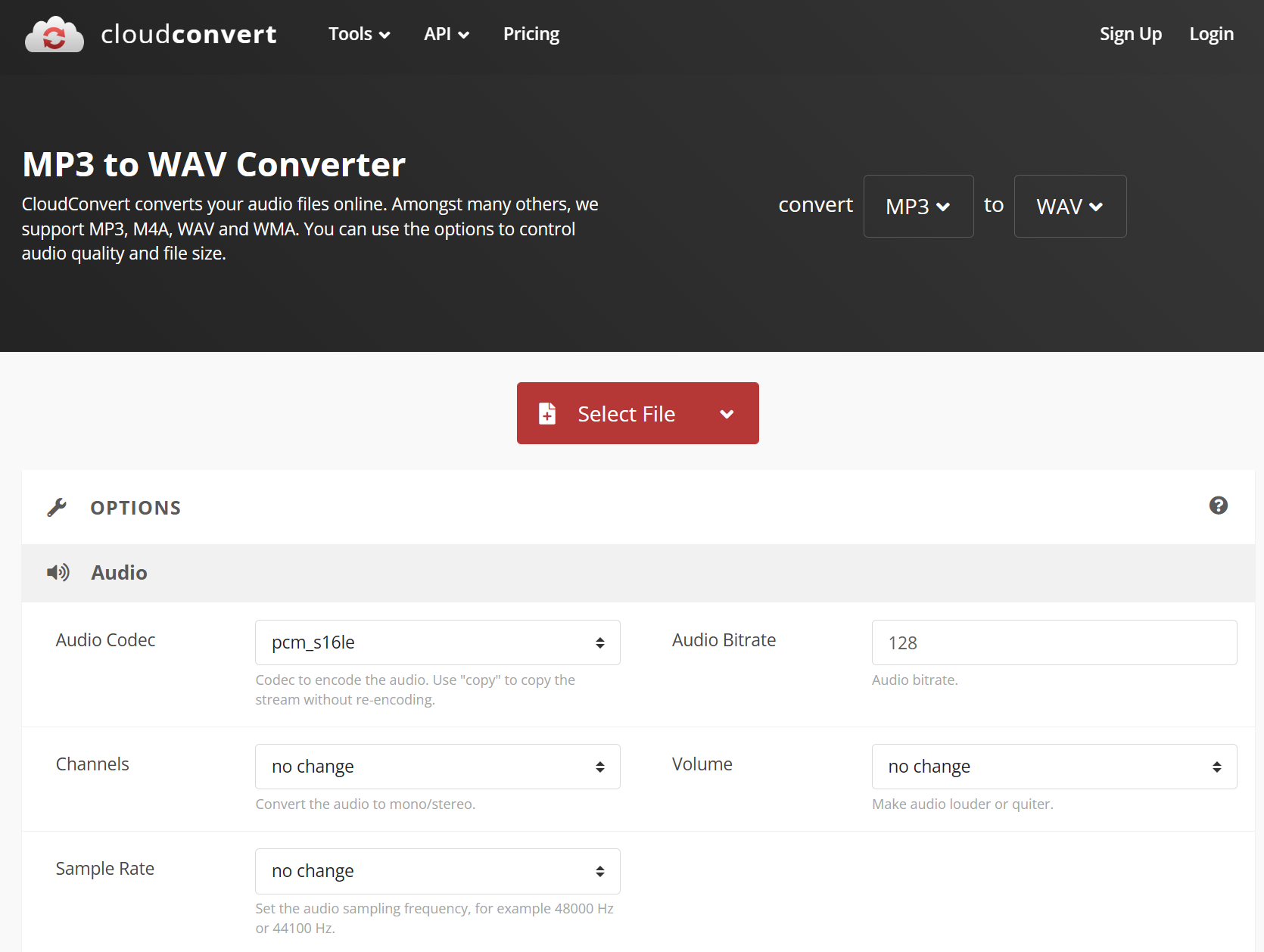
Task: Click the Sign Up link
Action: coord(1130,34)
